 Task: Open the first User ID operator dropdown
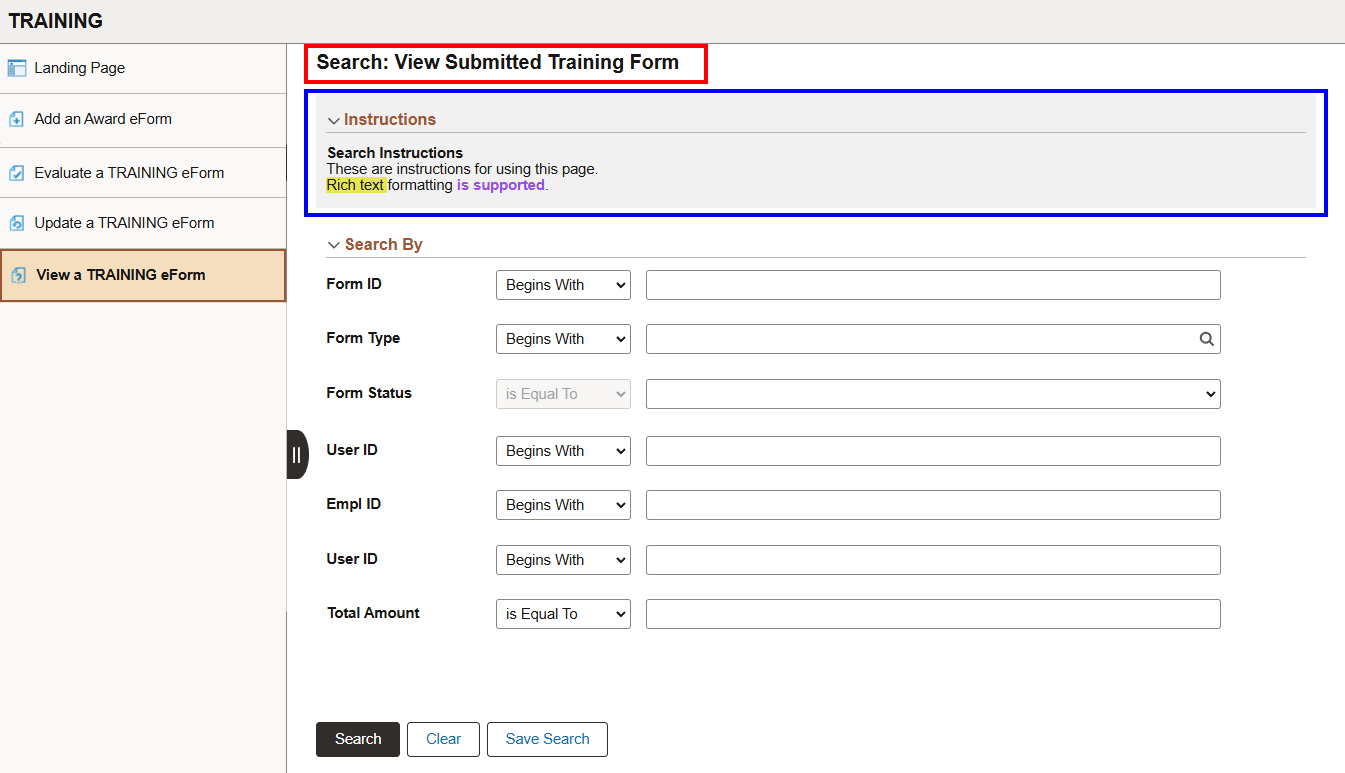click(x=563, y=451)
